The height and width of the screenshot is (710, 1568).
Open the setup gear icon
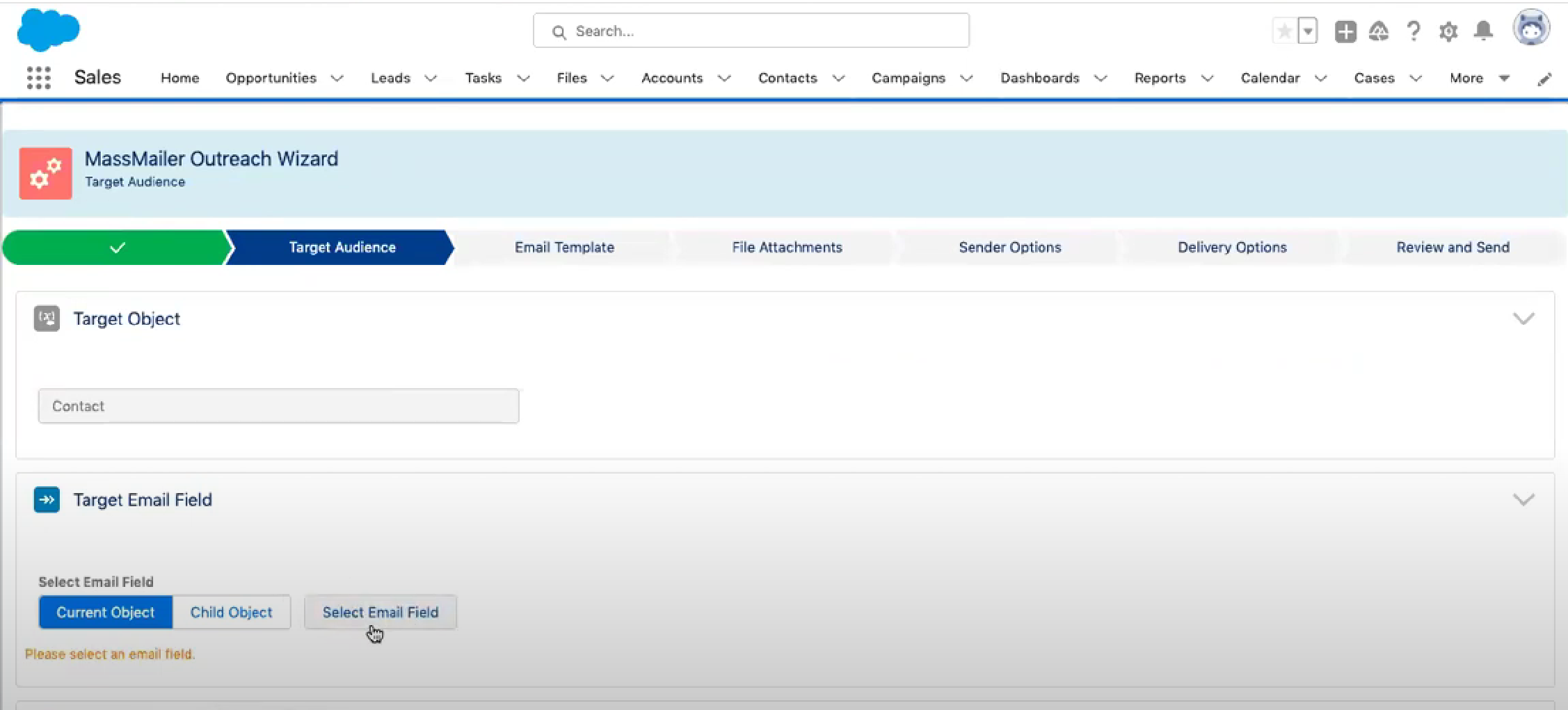click(x=1448, y=31)
